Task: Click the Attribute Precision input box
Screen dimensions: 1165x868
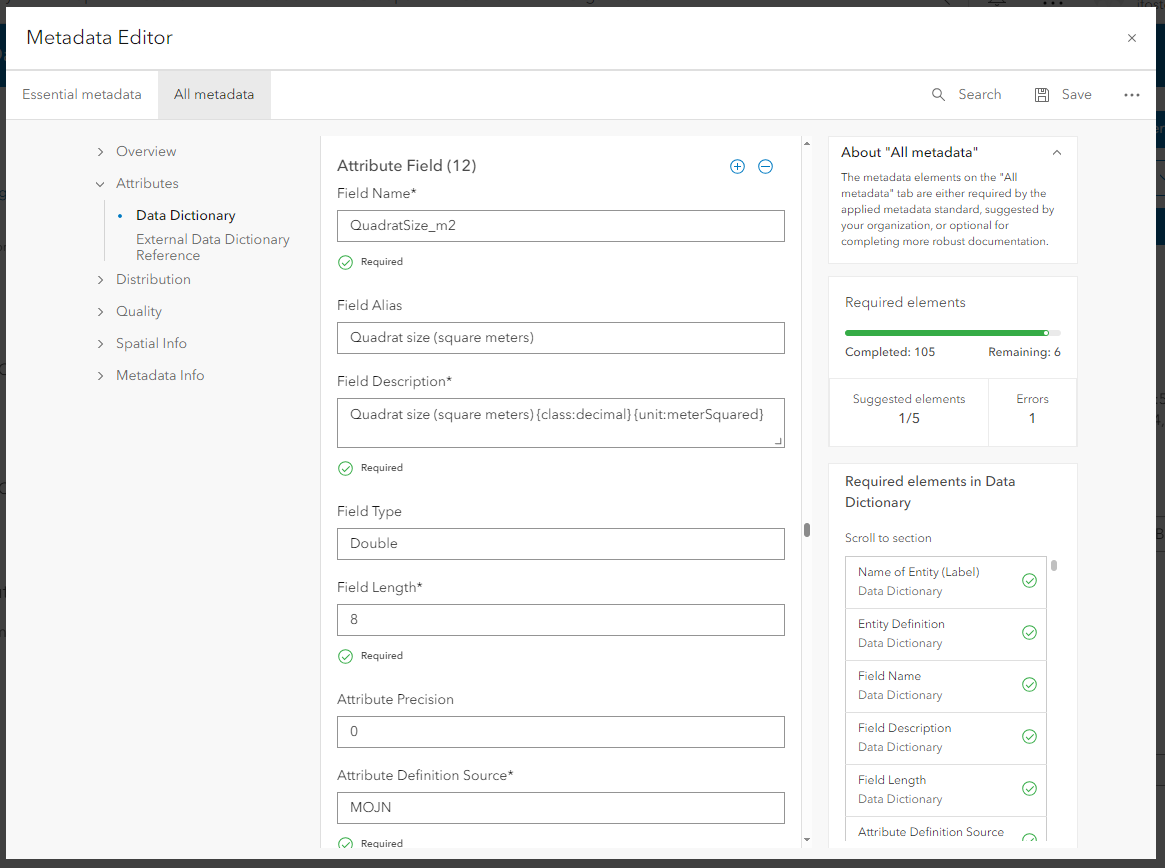Action: click(561, 732)
